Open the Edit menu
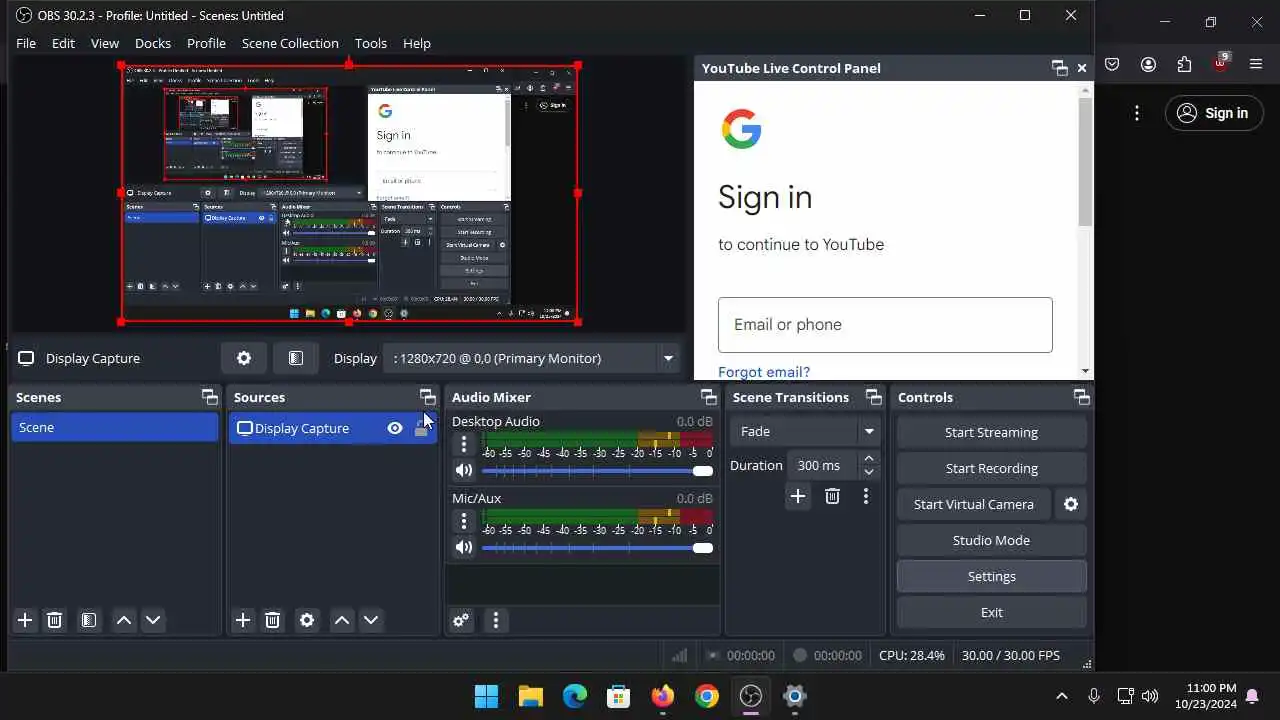1280x720 pixels. [x=63, y=43]
